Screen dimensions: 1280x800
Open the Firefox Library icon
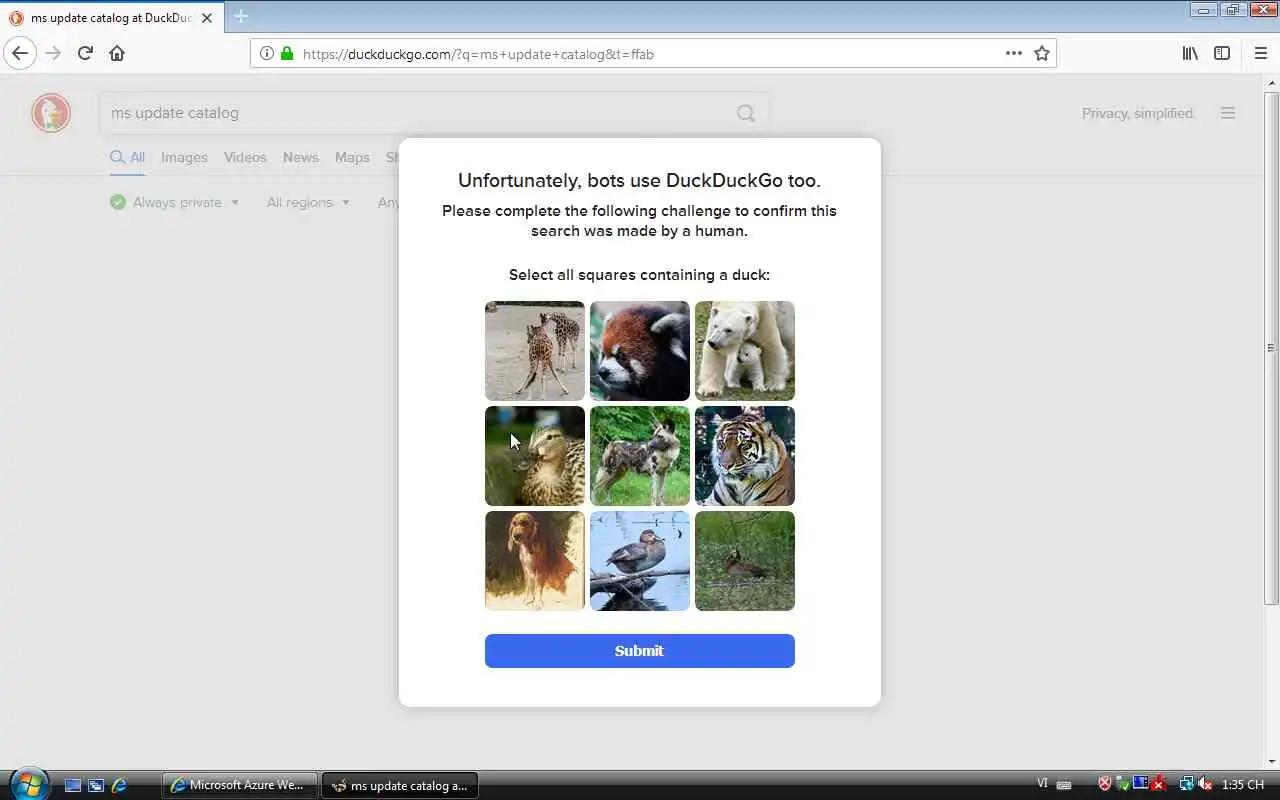click(1190, 53)
